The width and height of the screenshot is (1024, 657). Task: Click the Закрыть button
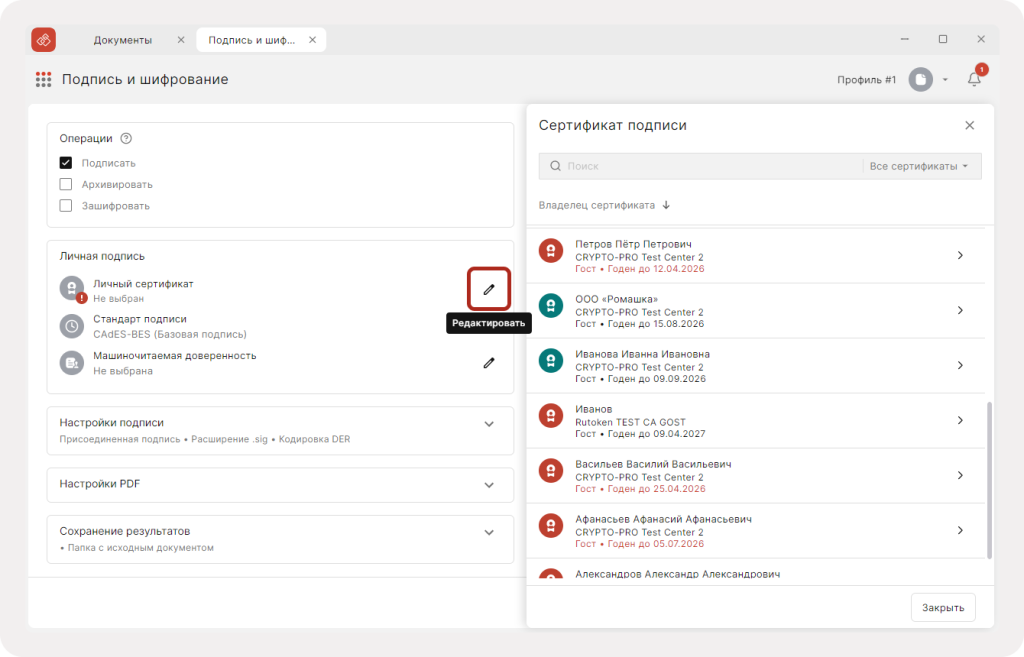942,607
